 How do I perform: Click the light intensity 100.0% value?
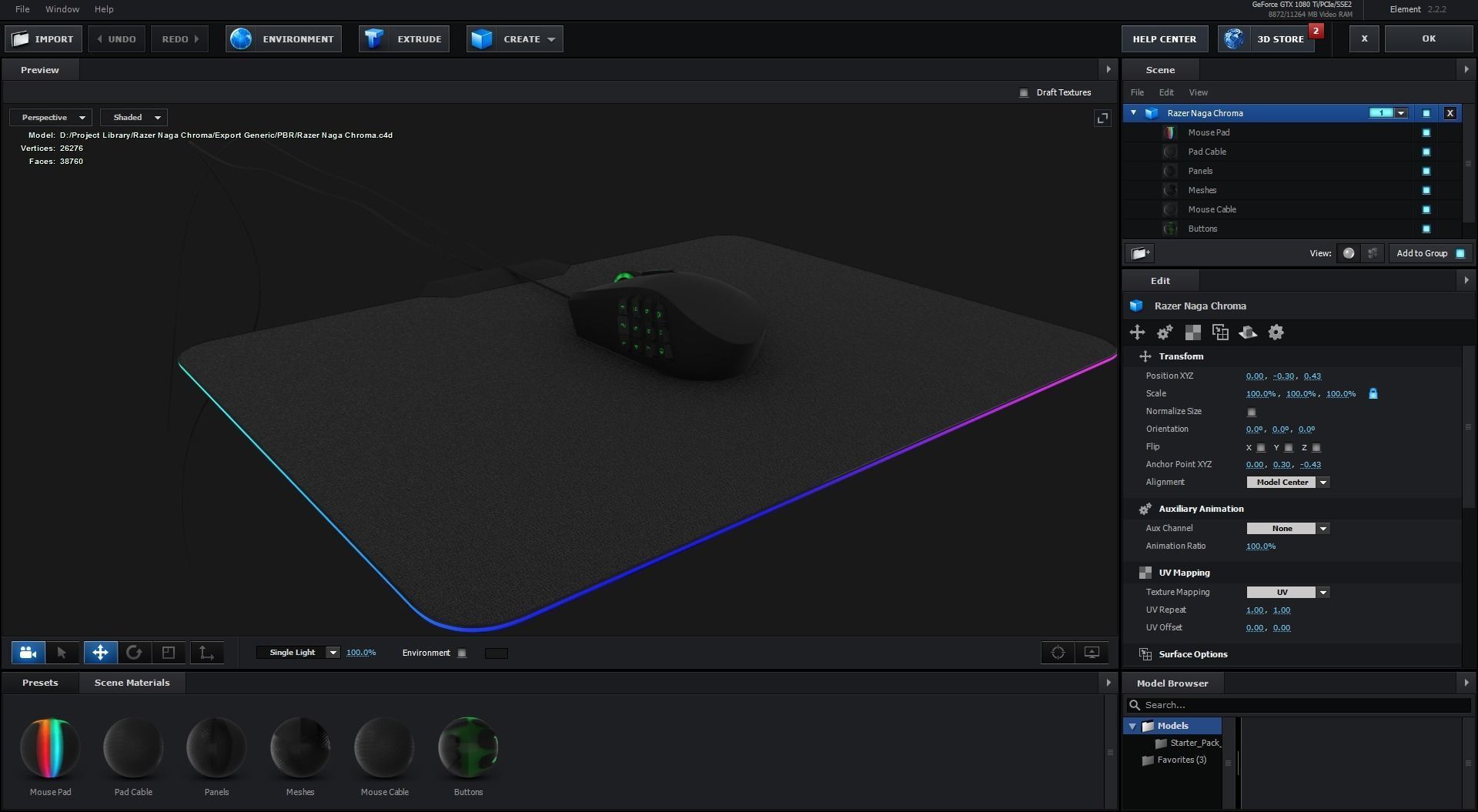pos(361,653)
